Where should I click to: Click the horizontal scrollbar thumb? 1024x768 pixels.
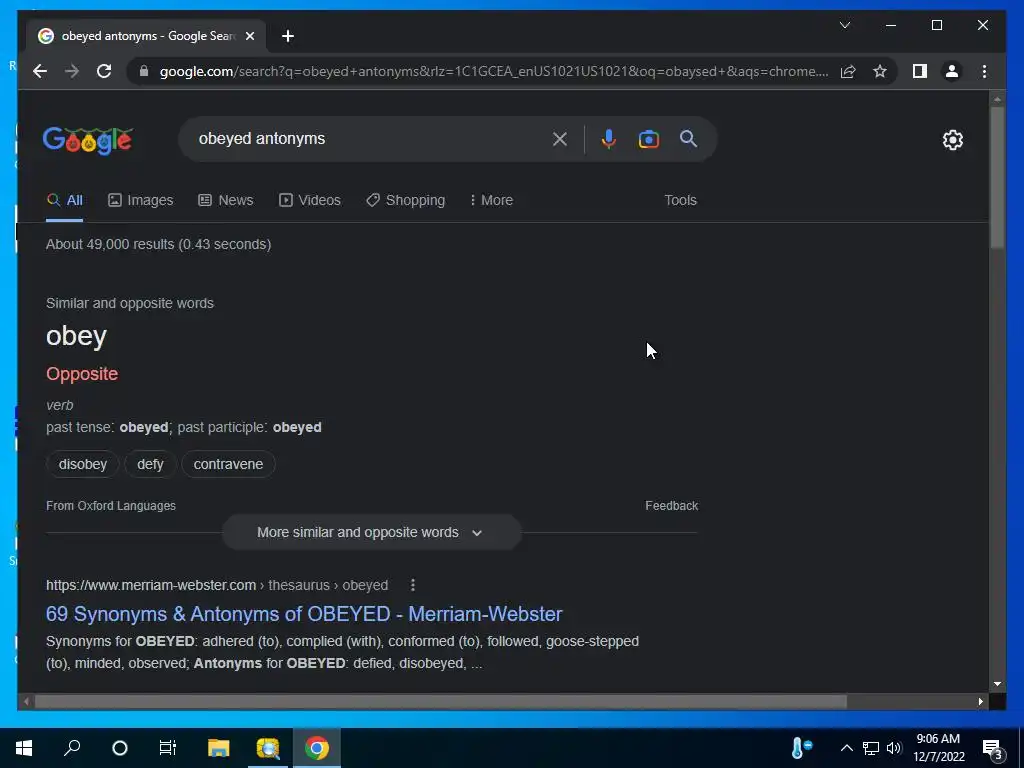click(x=441, y=701)
